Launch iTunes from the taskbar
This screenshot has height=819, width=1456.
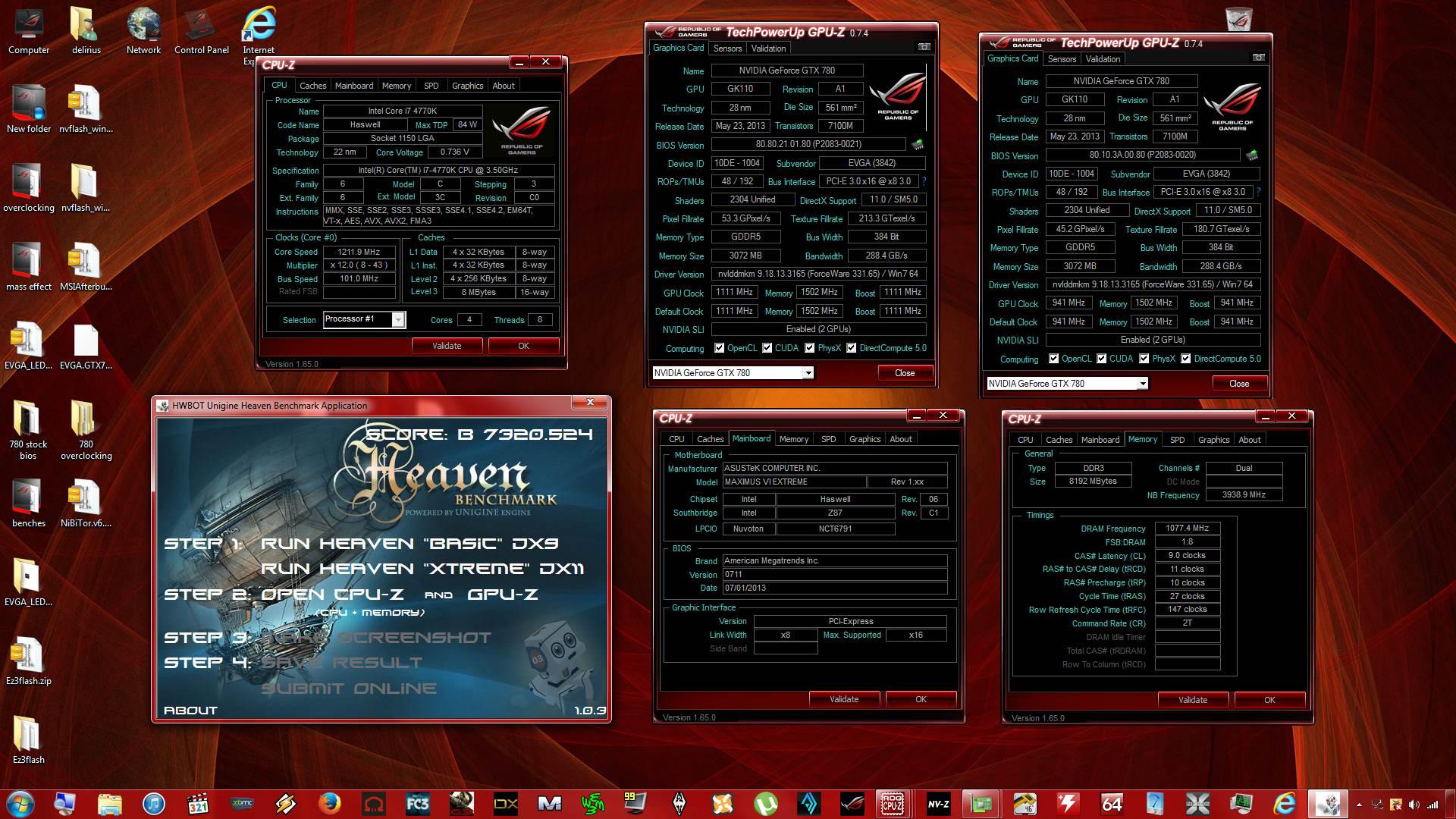(154, 803)
